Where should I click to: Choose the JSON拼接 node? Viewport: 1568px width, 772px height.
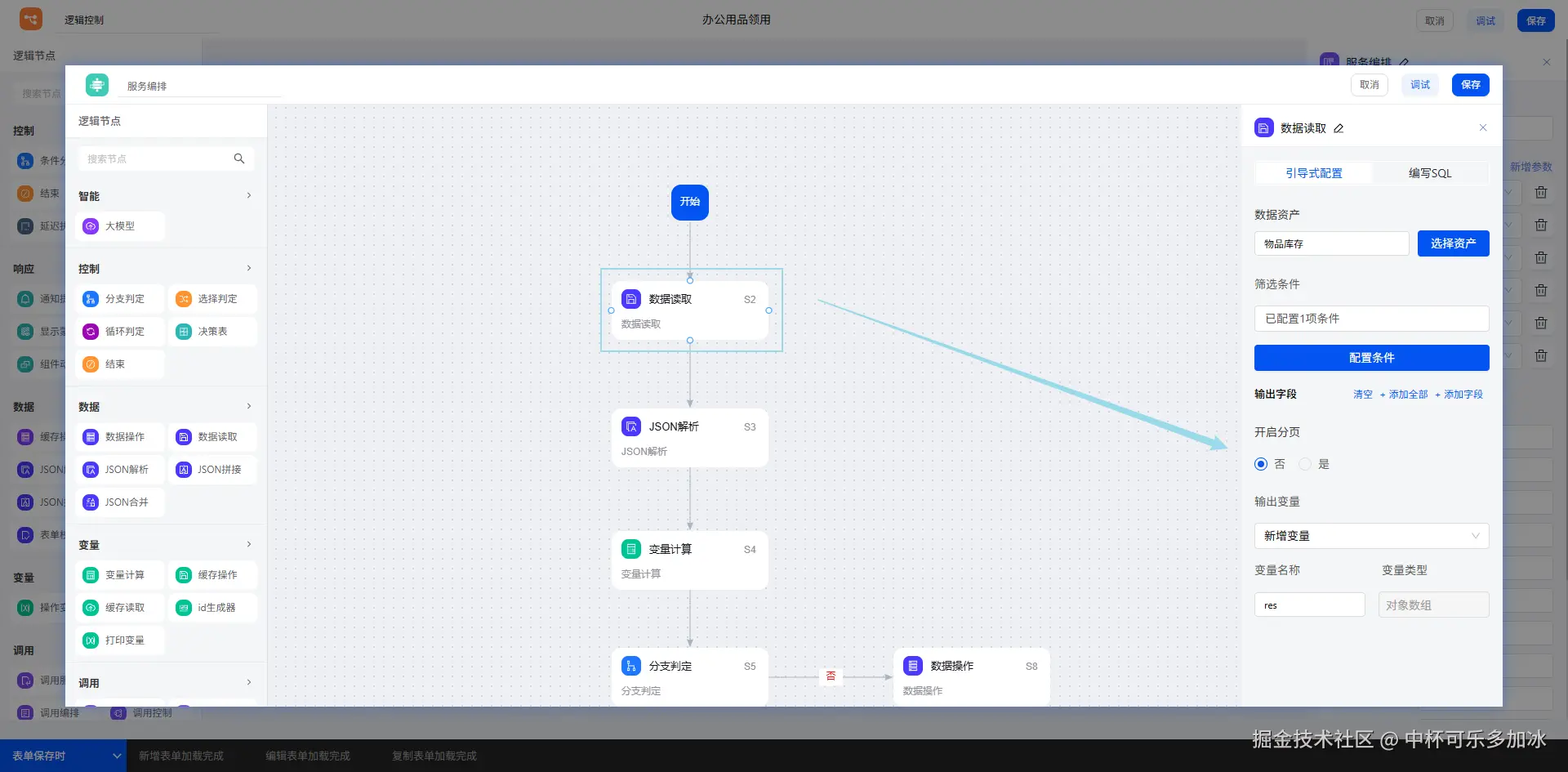213,470
